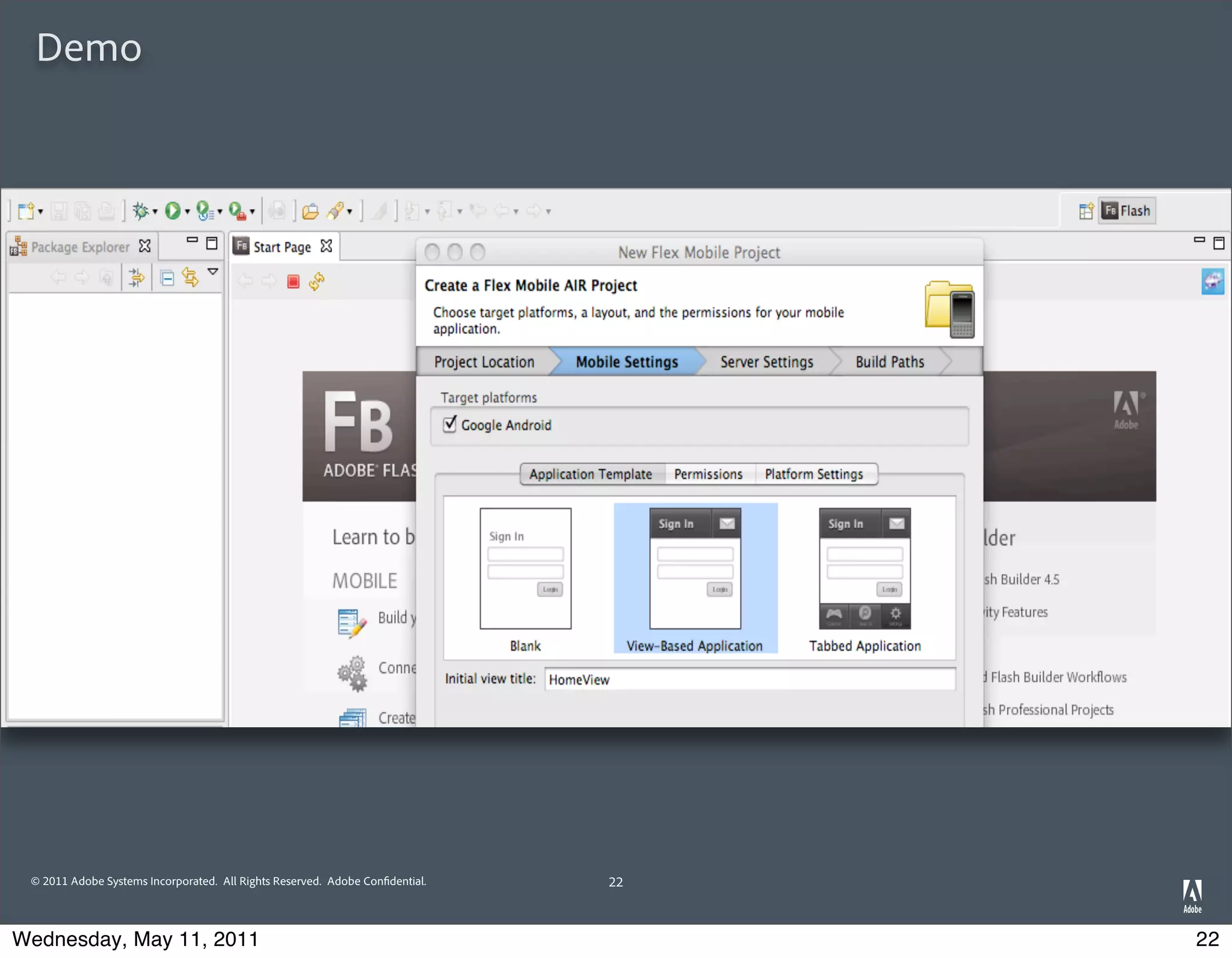The height and width of the screenshot is (958, 1232).
Task: Open the Package Explorer view menu triangle
Action: [x=212, y=272]
